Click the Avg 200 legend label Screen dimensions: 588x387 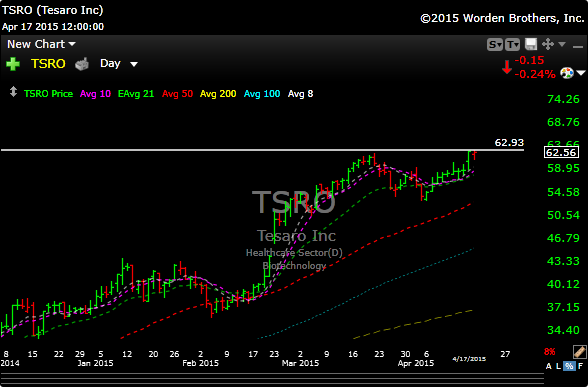click(x=218, y=94)
